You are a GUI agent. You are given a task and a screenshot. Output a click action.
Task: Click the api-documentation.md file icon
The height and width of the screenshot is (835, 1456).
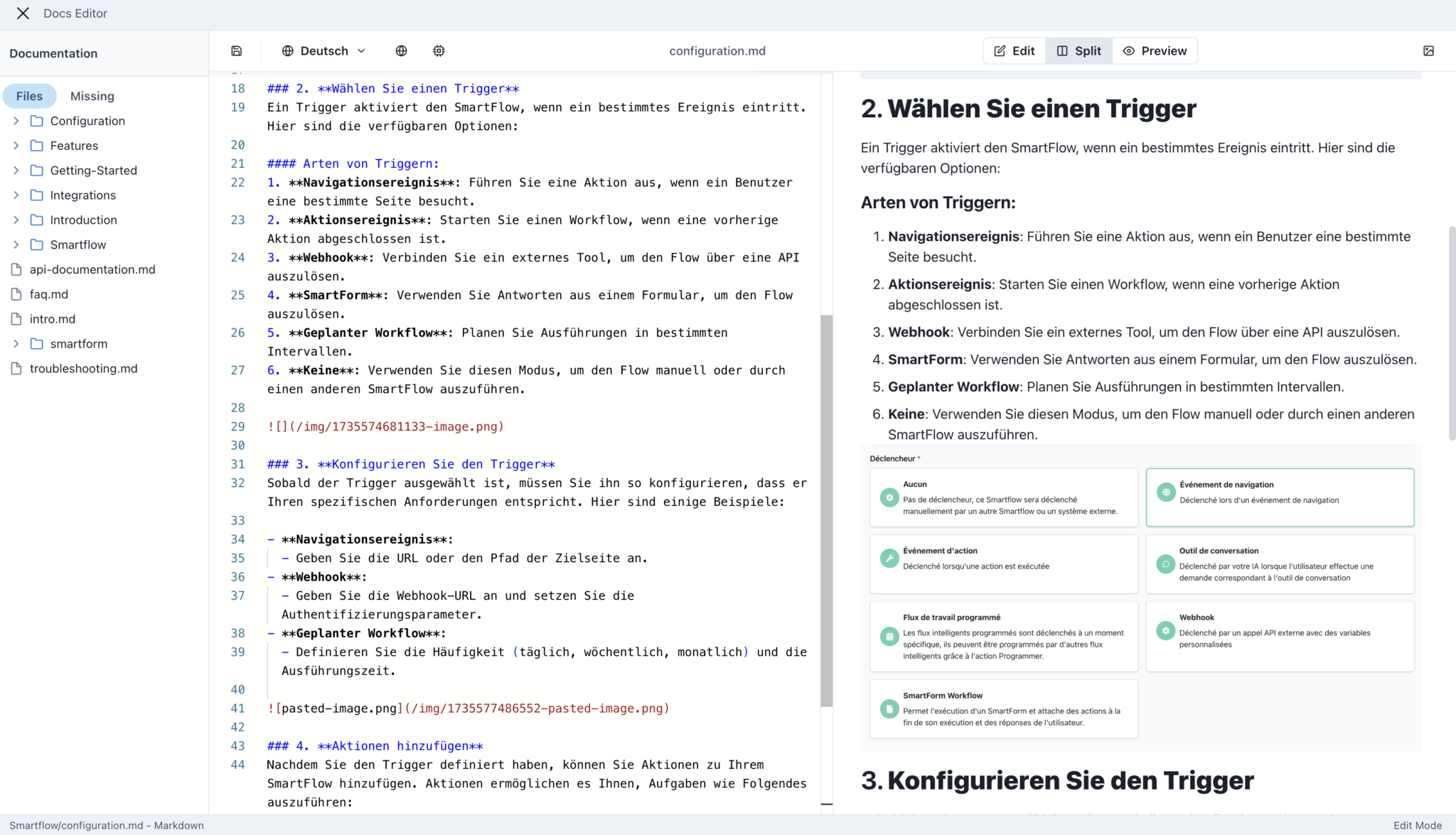click(16, 269)
